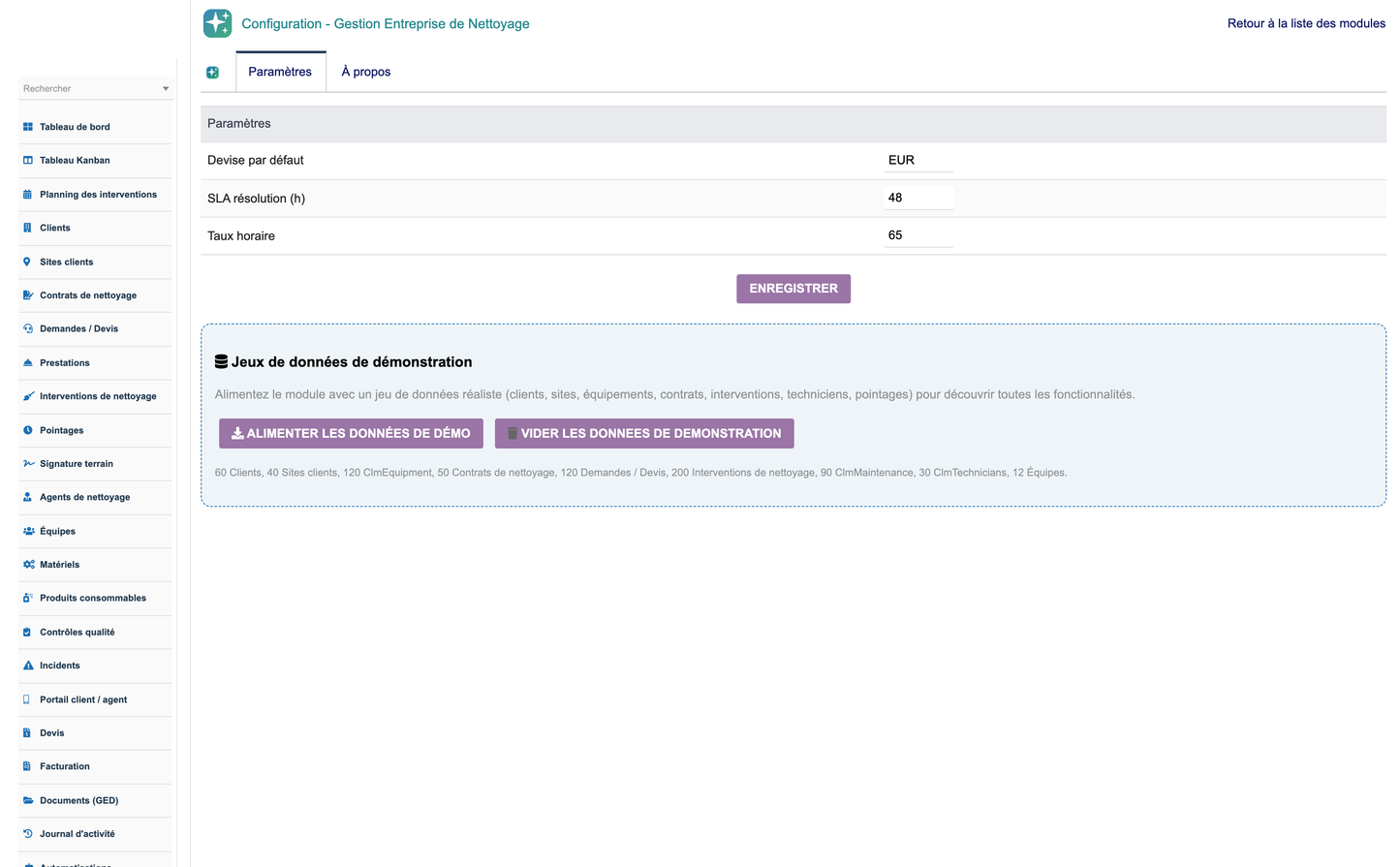Open Journal d'activité menu entry
1400x867 pixels.
coord(78,834)
